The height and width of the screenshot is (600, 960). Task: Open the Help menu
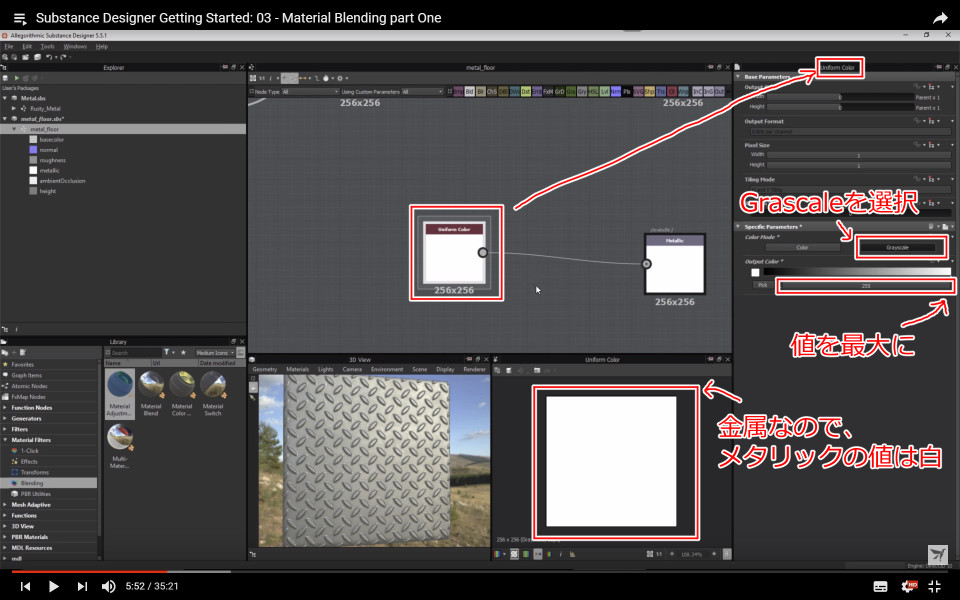pos(102,47)
